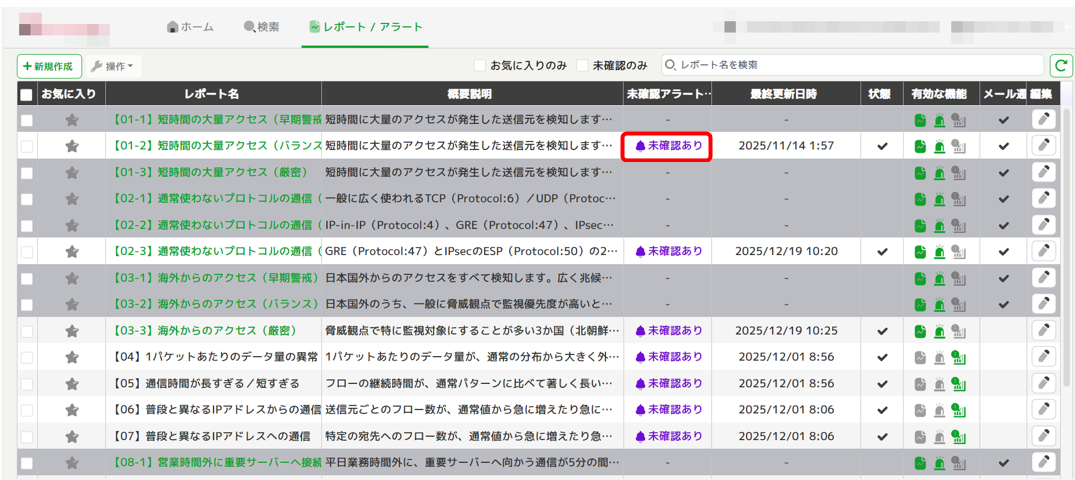Click the 概要説明 column header
The image size is (1075, 480).
tap(472, 94)
